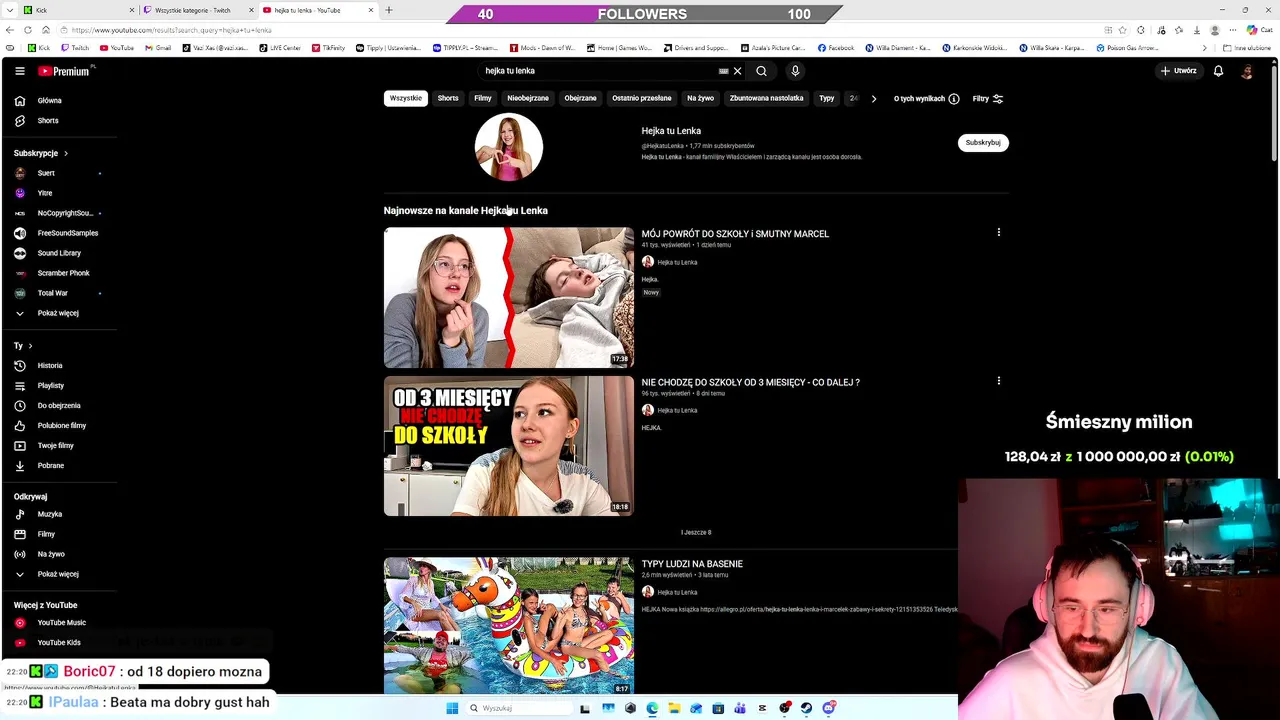Image resolution: width=1280 pixels, height=720 pixels.
Task: Open the notifications bell
Action: click(x=1218, y=71)
